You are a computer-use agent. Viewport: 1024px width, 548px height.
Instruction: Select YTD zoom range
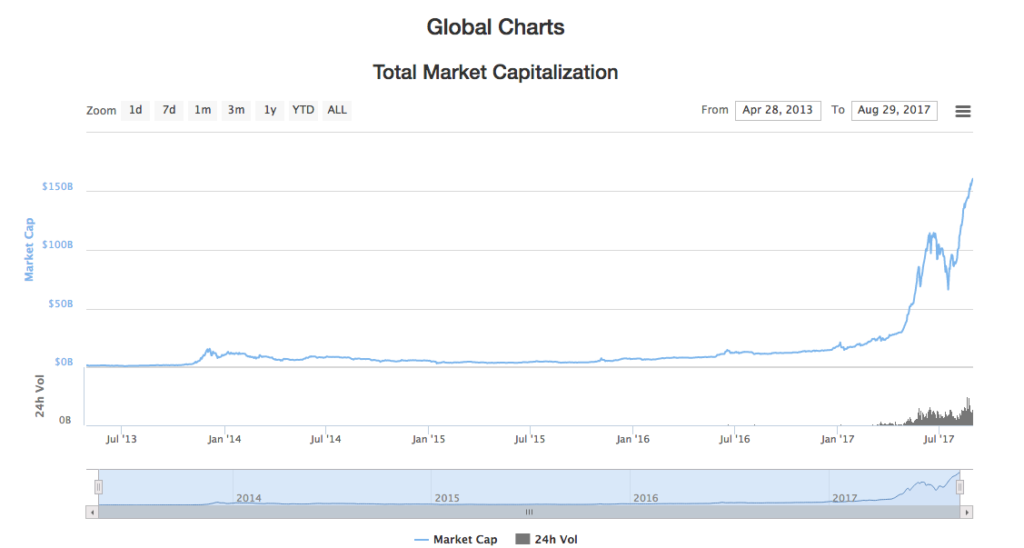(303, 110)
